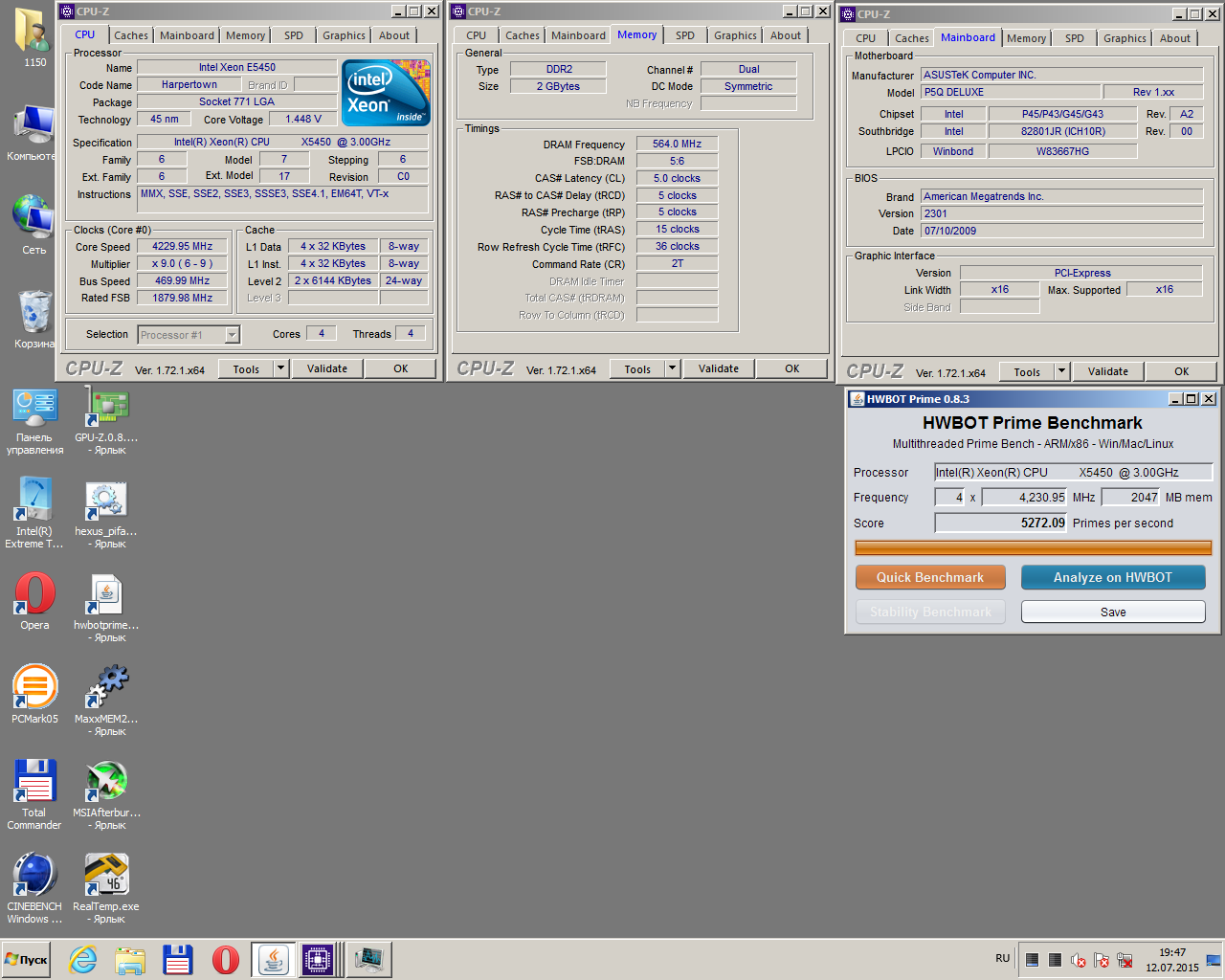The height and width of the screenshot is (980, 1225).
Task: Open the GPU-Z desktop shortcut
Action: click(x=106, y=419)
